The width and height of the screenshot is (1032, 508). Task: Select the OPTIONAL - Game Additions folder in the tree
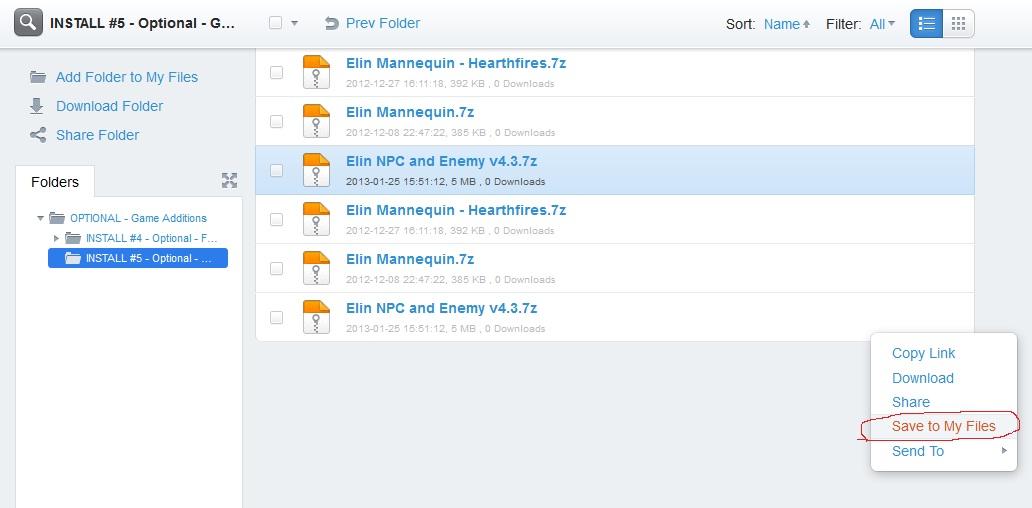click(x=138, y=218)
